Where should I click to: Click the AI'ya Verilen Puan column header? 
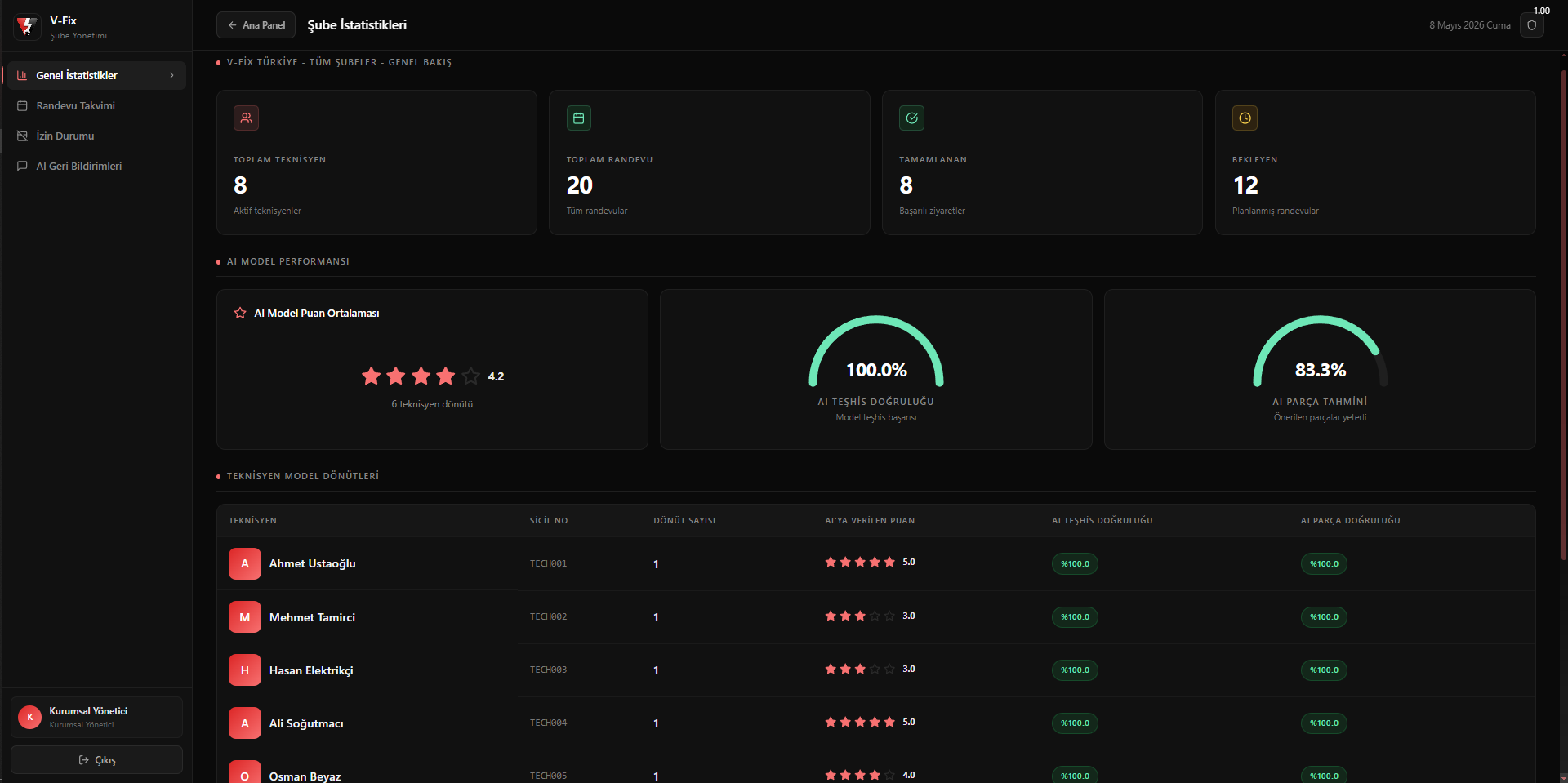870,520
